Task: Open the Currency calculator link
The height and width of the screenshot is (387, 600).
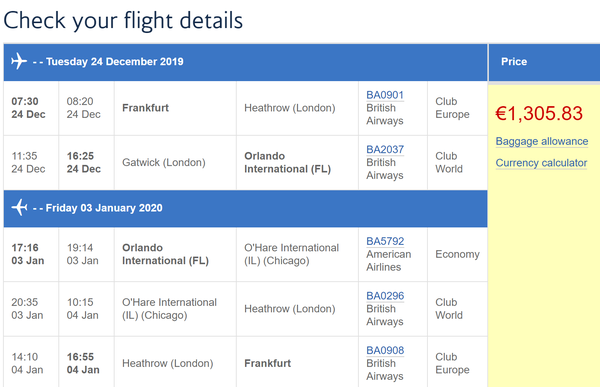Action: (x=541, y=163)
